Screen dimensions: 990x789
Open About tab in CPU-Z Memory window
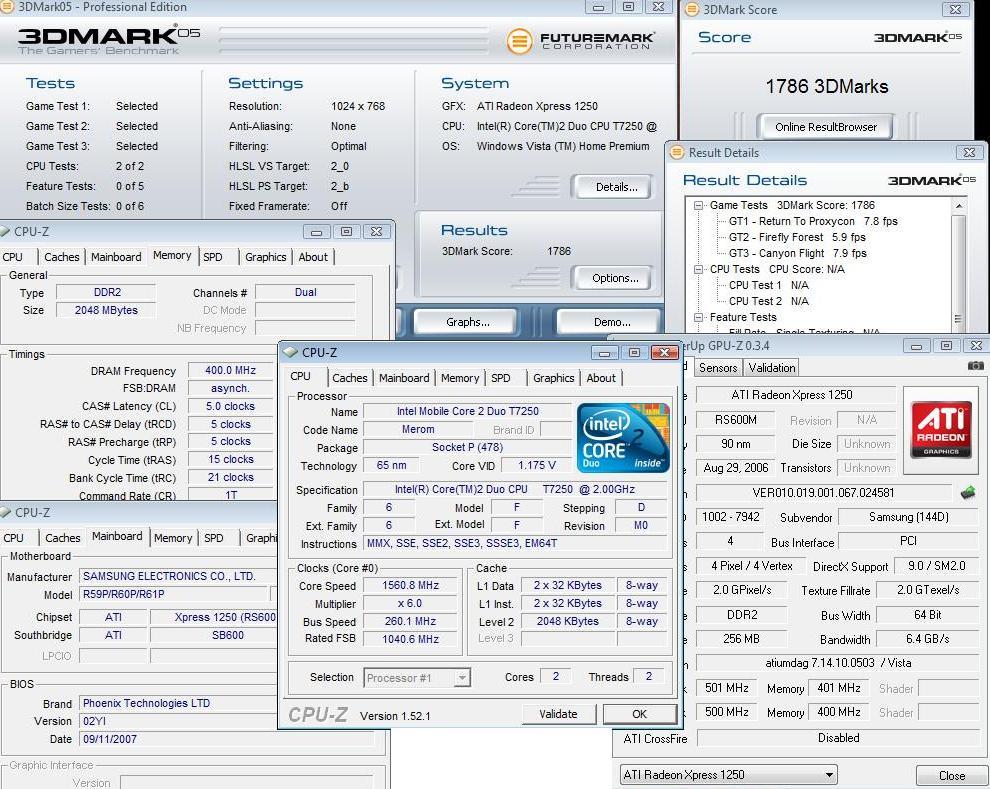click(x=313, y=257)
